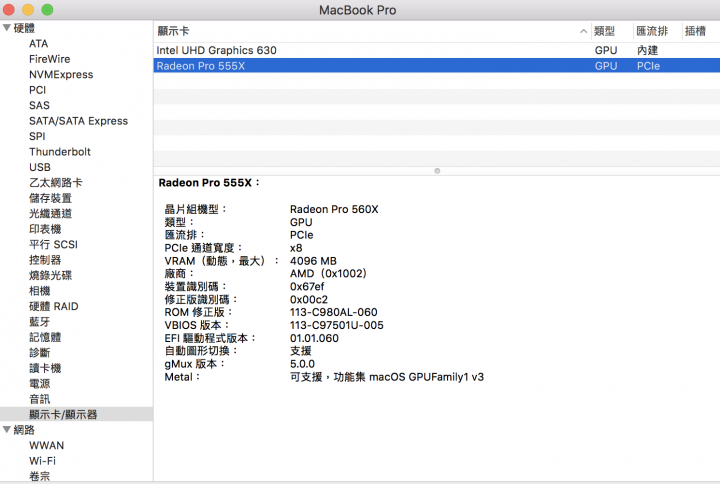Screen dimensions: 720x484
Task: Select SPI in the sidebar
Action: 37,136
